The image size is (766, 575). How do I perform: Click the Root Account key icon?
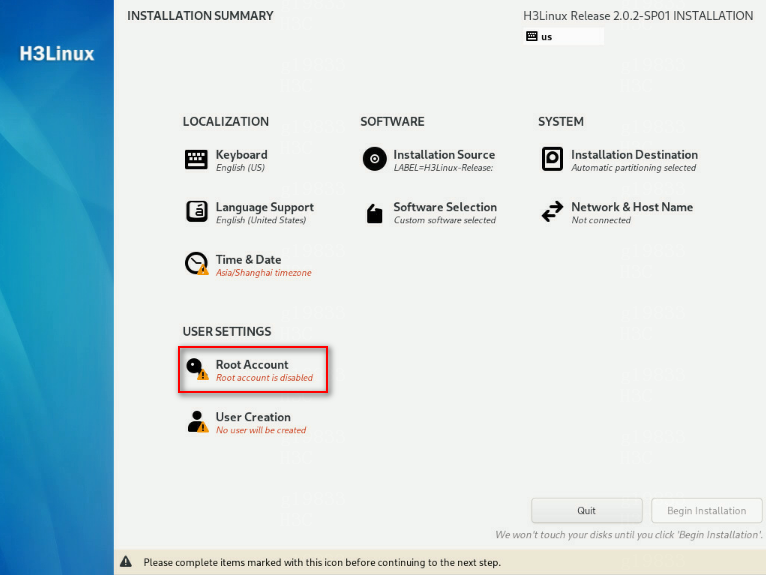pos(197,369)
